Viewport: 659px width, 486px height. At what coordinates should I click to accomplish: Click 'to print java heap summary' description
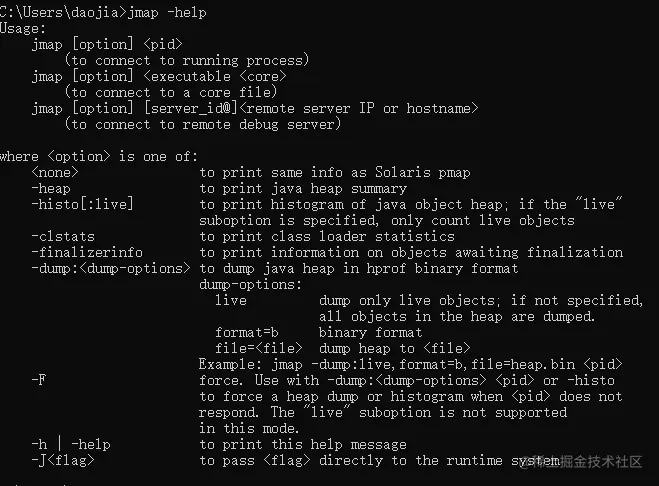pyautogui.click(x=303, y=188)
